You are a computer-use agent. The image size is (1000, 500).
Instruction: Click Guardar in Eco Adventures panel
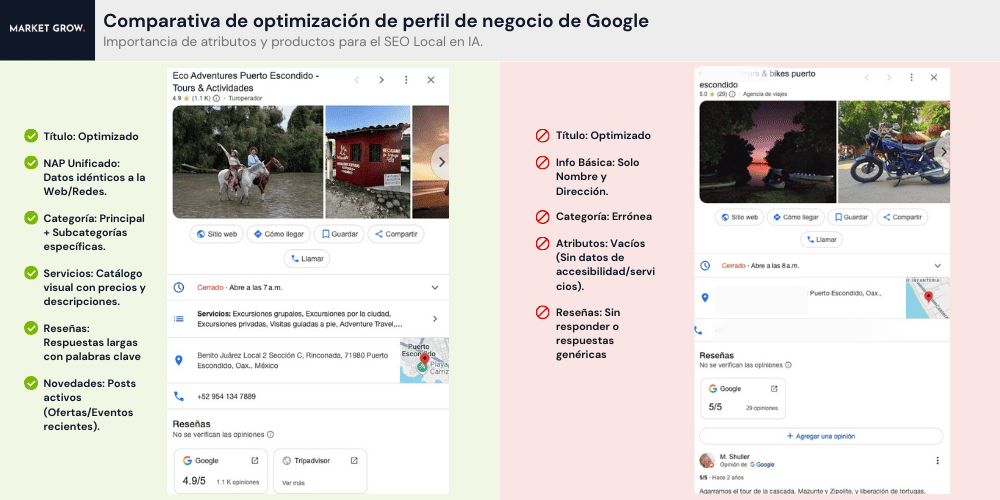(339, 234)
